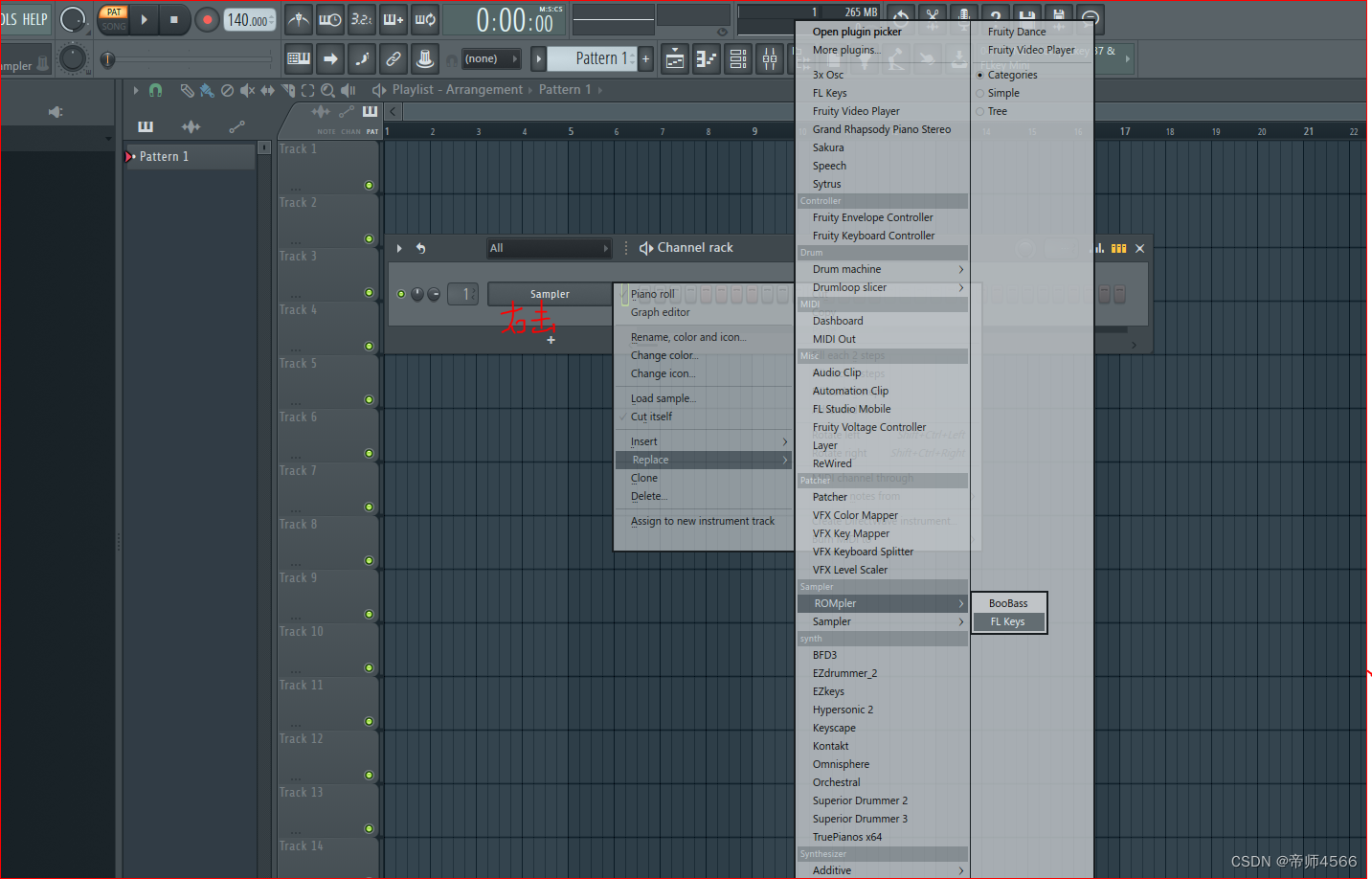Viewport: 1372px width, 879px height.
Task: Open the playlist view icon
Action: click(x=675, y=59)
